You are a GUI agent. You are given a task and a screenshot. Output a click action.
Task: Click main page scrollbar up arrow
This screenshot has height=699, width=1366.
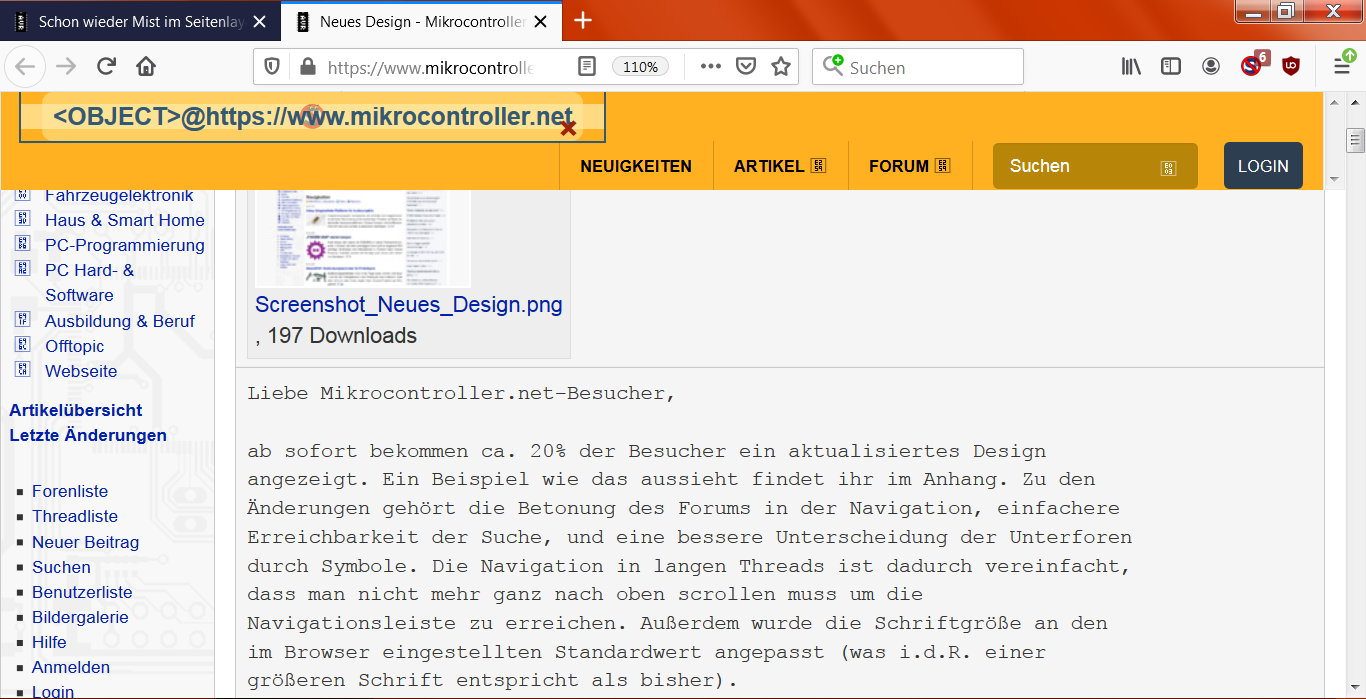click(x=1356, y=102)
